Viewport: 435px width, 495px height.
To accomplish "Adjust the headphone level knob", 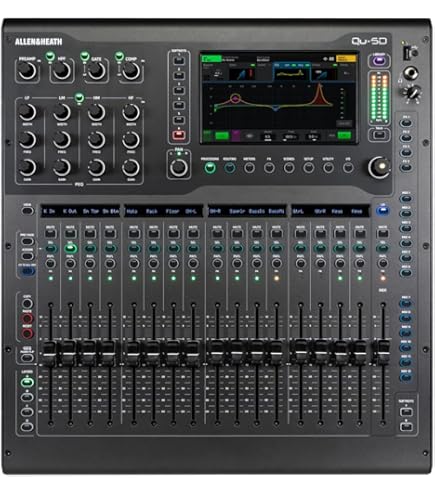I will point(412,92).
